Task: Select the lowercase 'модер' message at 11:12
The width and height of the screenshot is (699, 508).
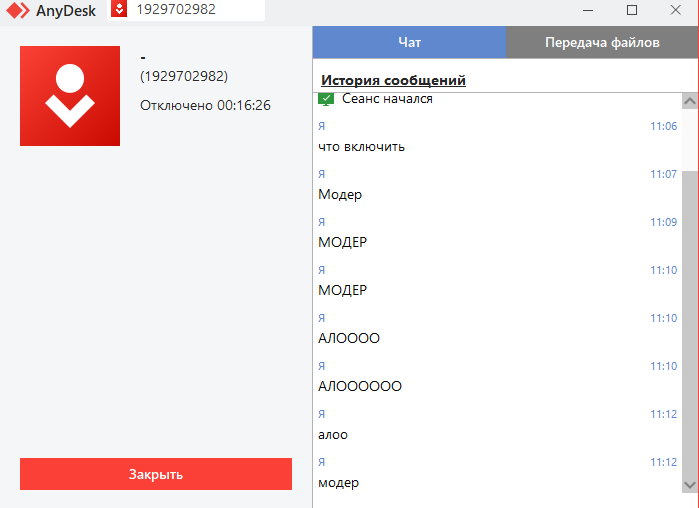Action: point(338,483)
